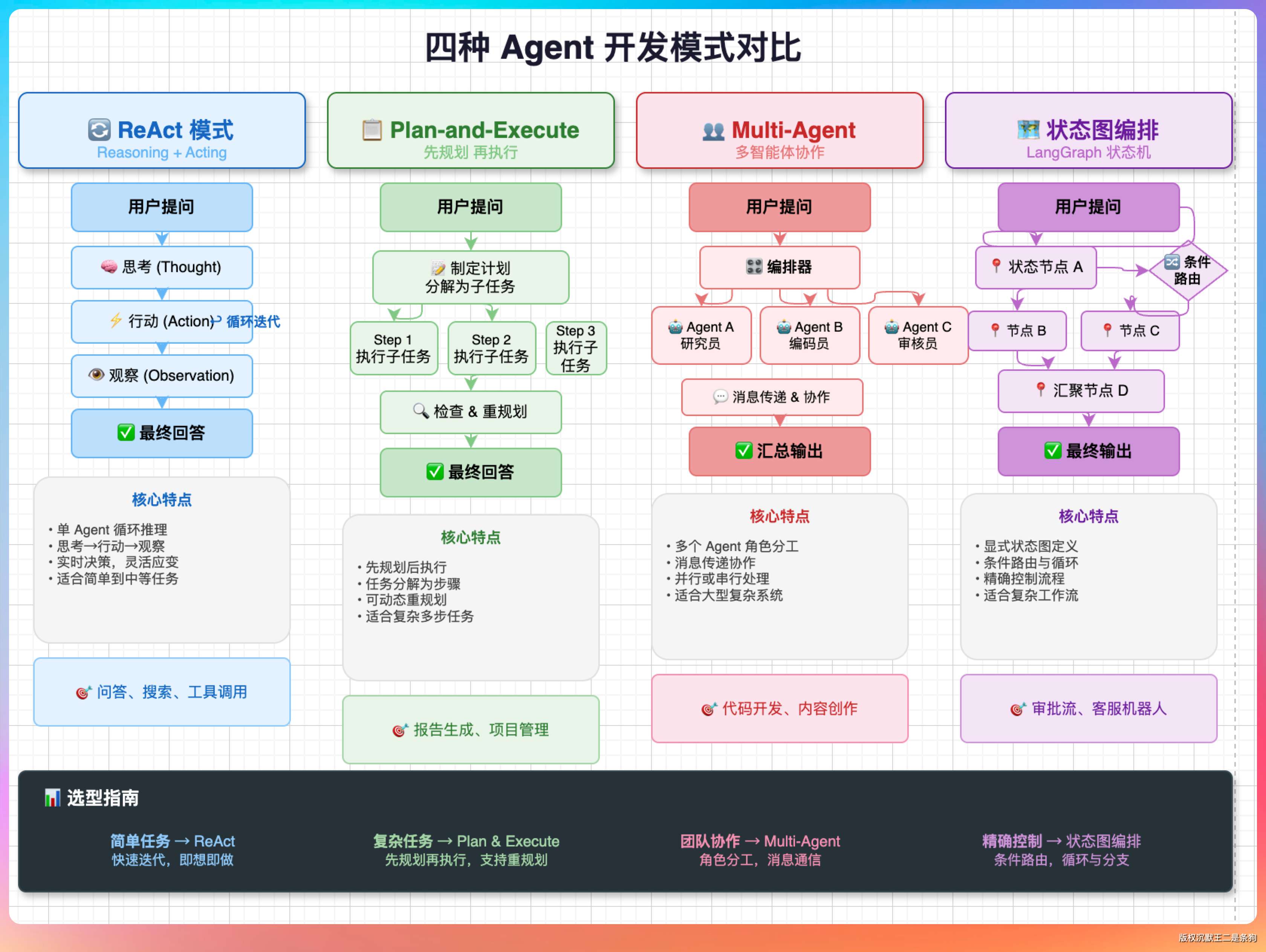Click the pink 代码开发、内容创作 box
The width and height of the screenshot is (1266, 952).
[x=780, y=708]
